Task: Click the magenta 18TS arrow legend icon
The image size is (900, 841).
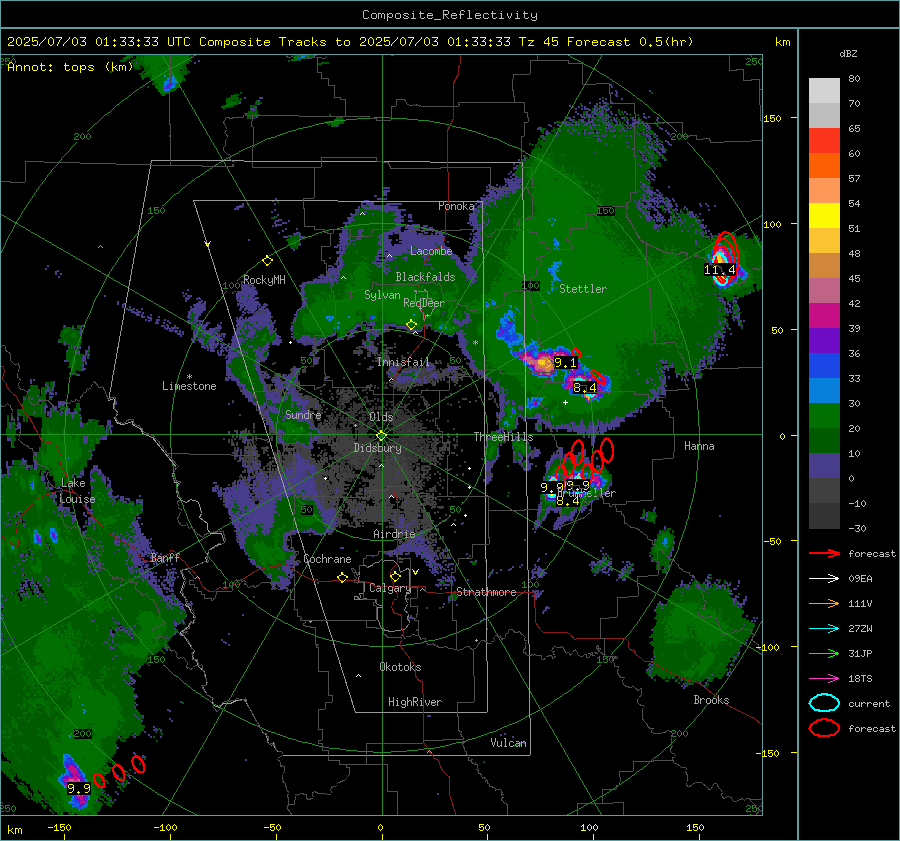Action: 824,679
